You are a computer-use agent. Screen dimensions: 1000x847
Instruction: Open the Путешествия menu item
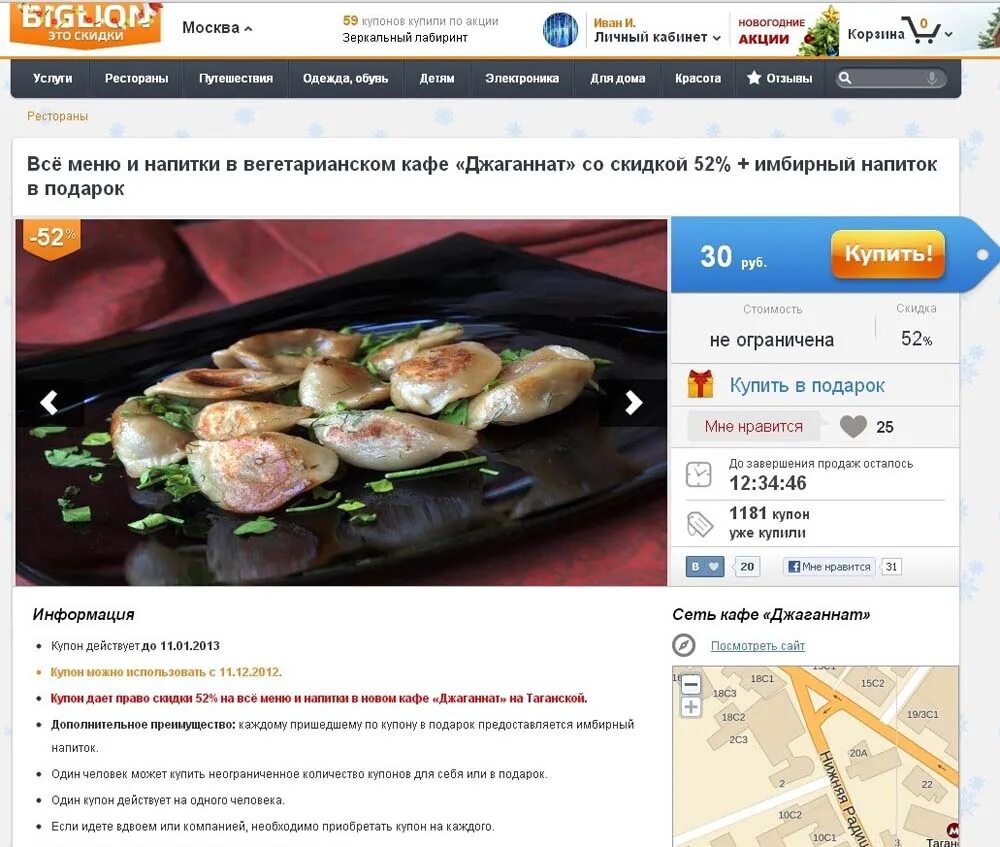point(235,78)
